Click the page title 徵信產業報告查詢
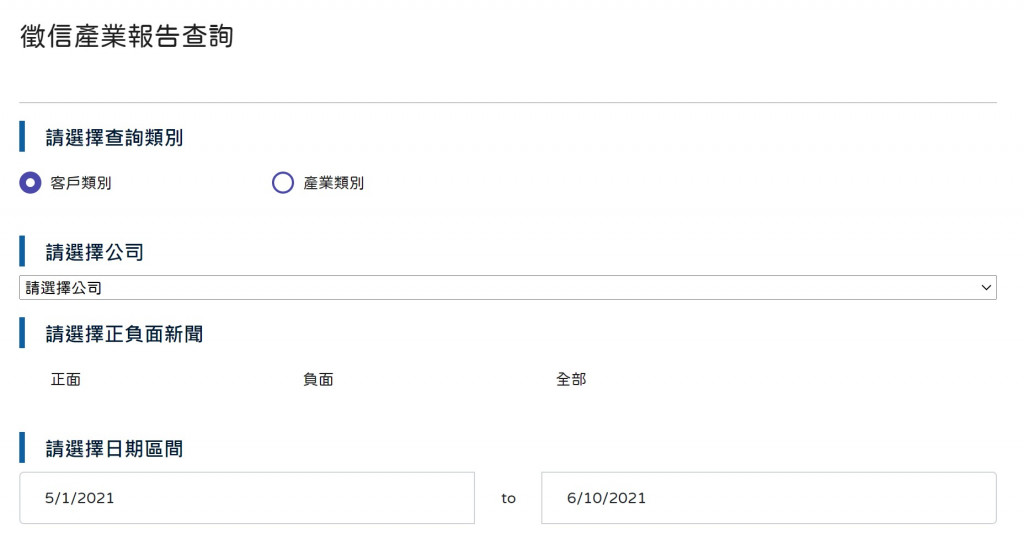1024x555 pixels. point(127,37)
